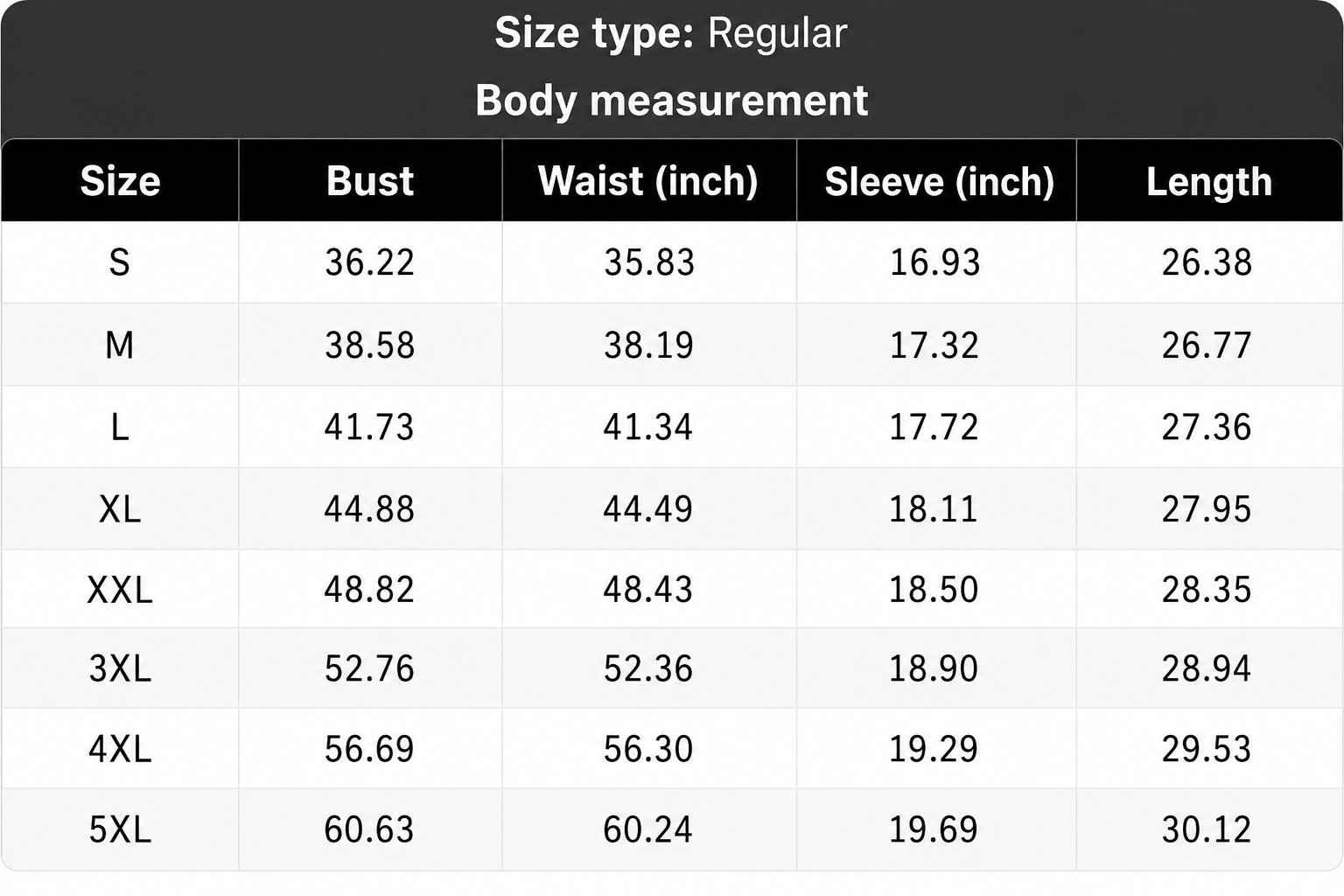Click the Bust column header
1344x896 pixels.
click(x=370, y=181)
